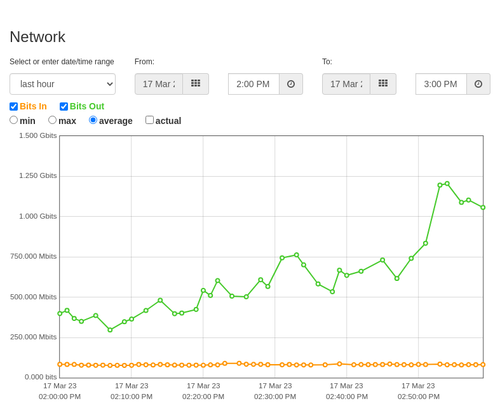Image resolution: width=500 pixels, height=403 pixels.
Task: Click the From date field '17 Mar'
Action: pyautogui.click(x=159, y=84)
